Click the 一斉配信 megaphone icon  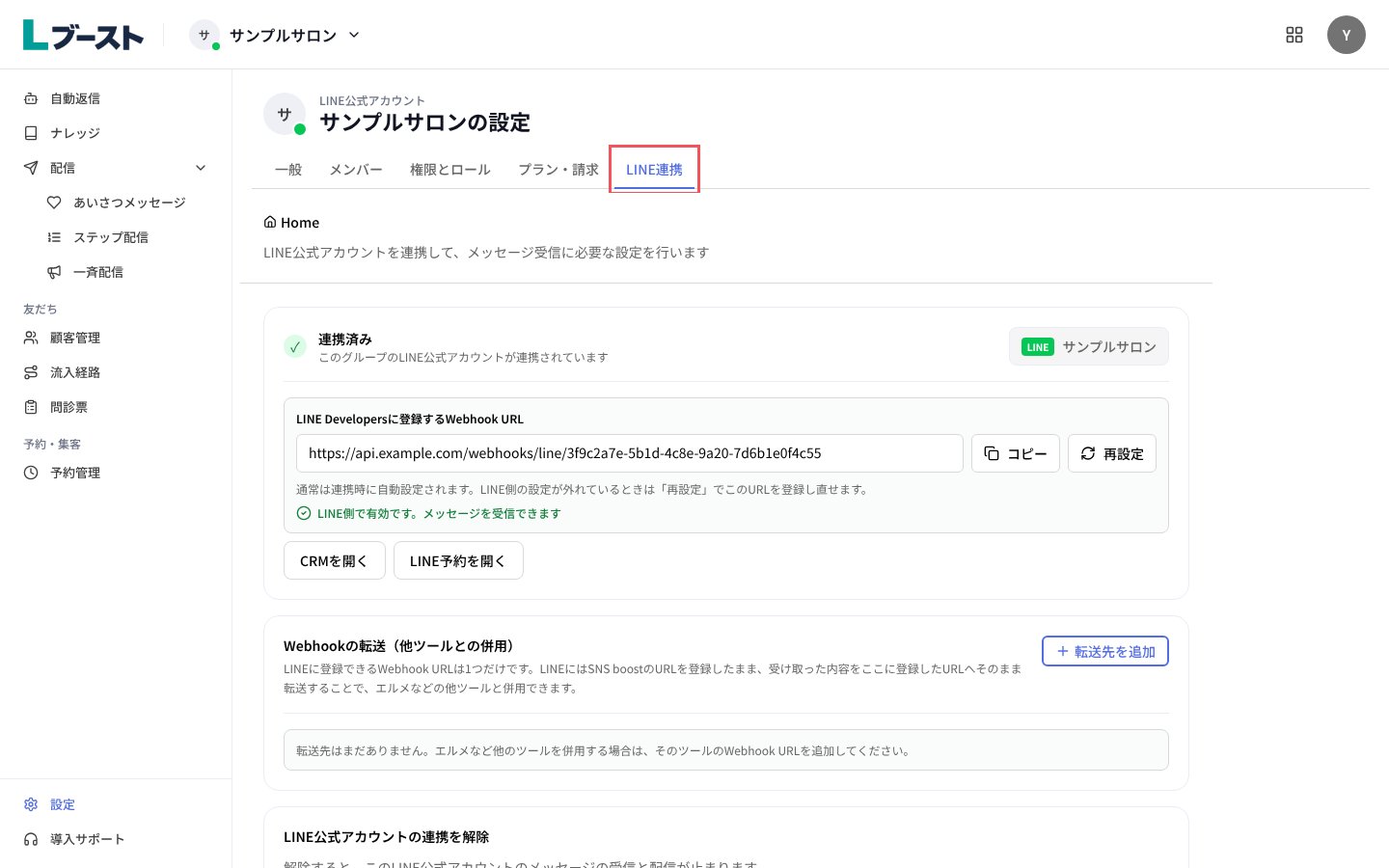coord(54,272)
